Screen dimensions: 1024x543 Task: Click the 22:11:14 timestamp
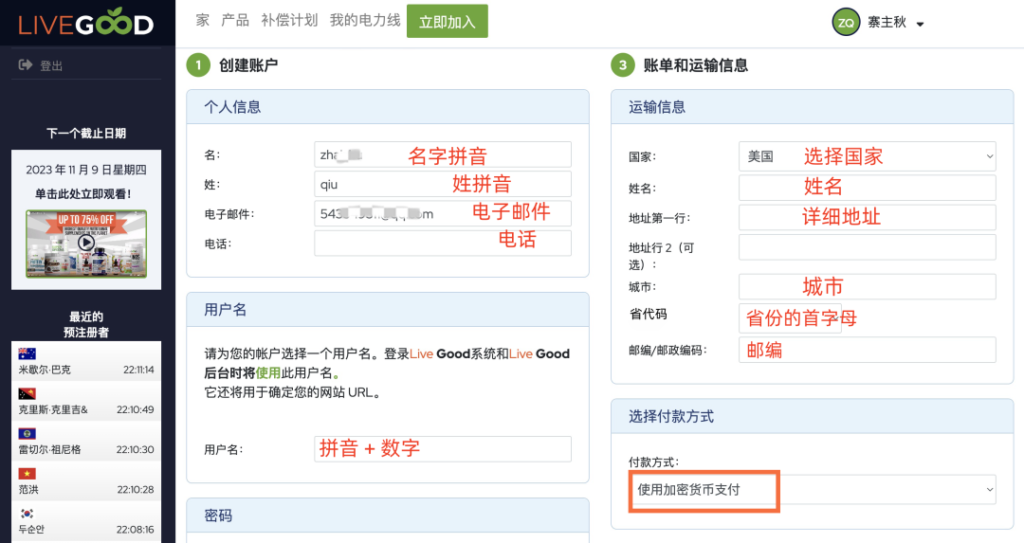[138, 370]
